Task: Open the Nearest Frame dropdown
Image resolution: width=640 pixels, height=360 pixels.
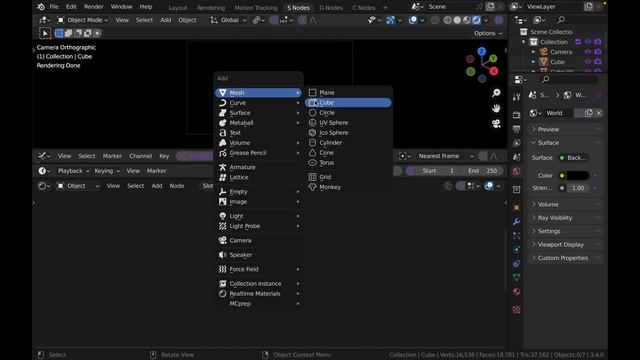Action: 446,156
